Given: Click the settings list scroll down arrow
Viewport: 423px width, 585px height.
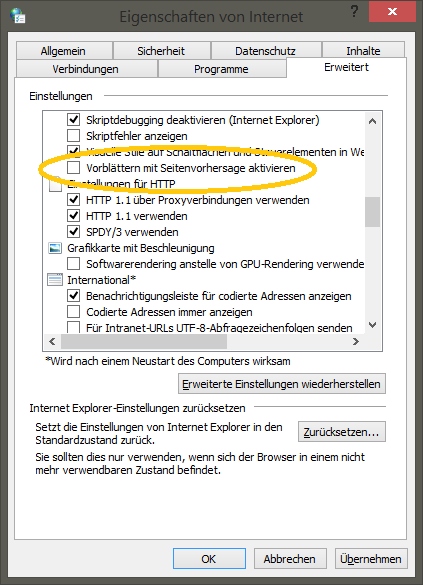Looking at the screenshot, I should pyautogui.click(x=372, y=325).
